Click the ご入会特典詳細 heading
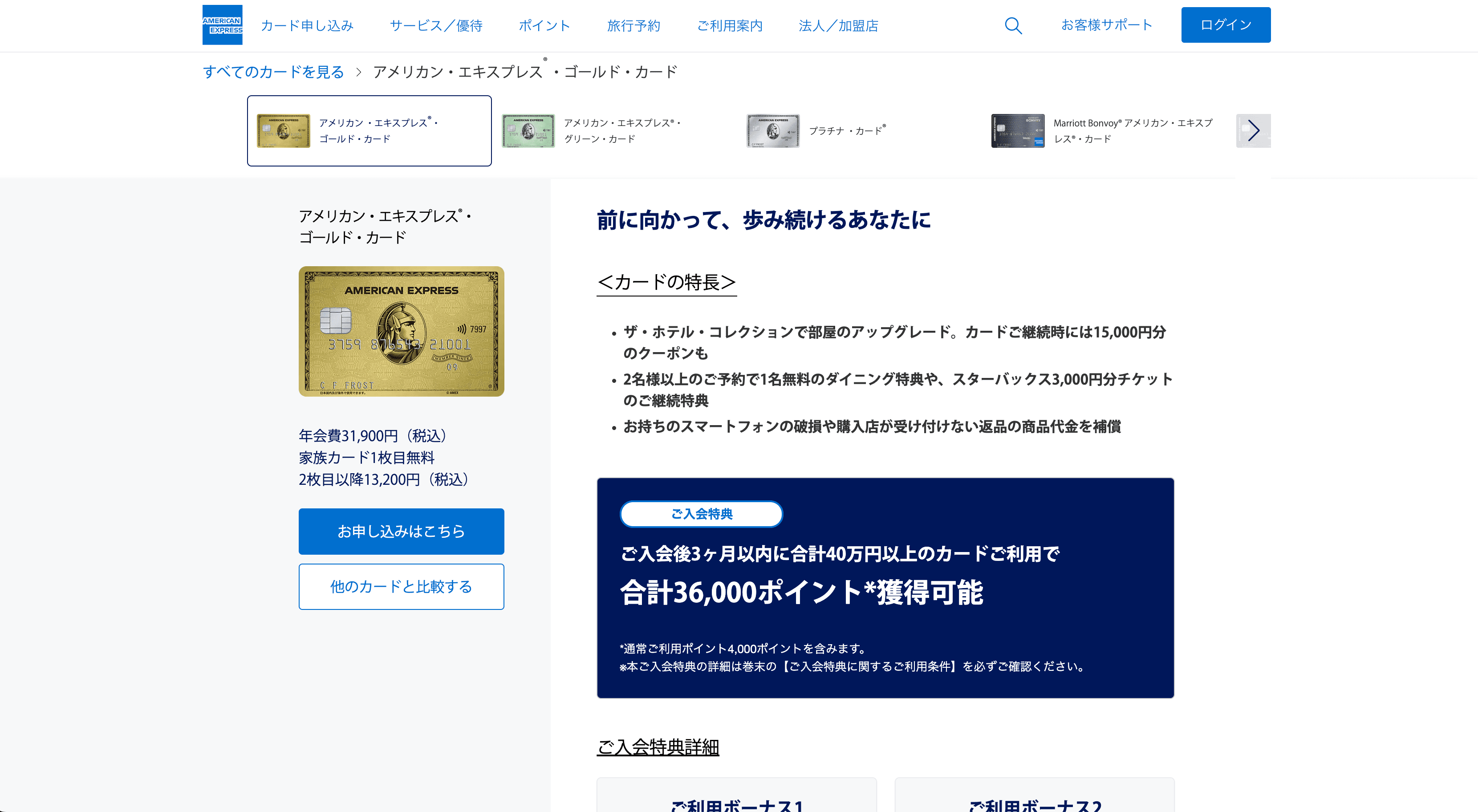Screen dimensions: 1478x812 click(x=658, y=747)
